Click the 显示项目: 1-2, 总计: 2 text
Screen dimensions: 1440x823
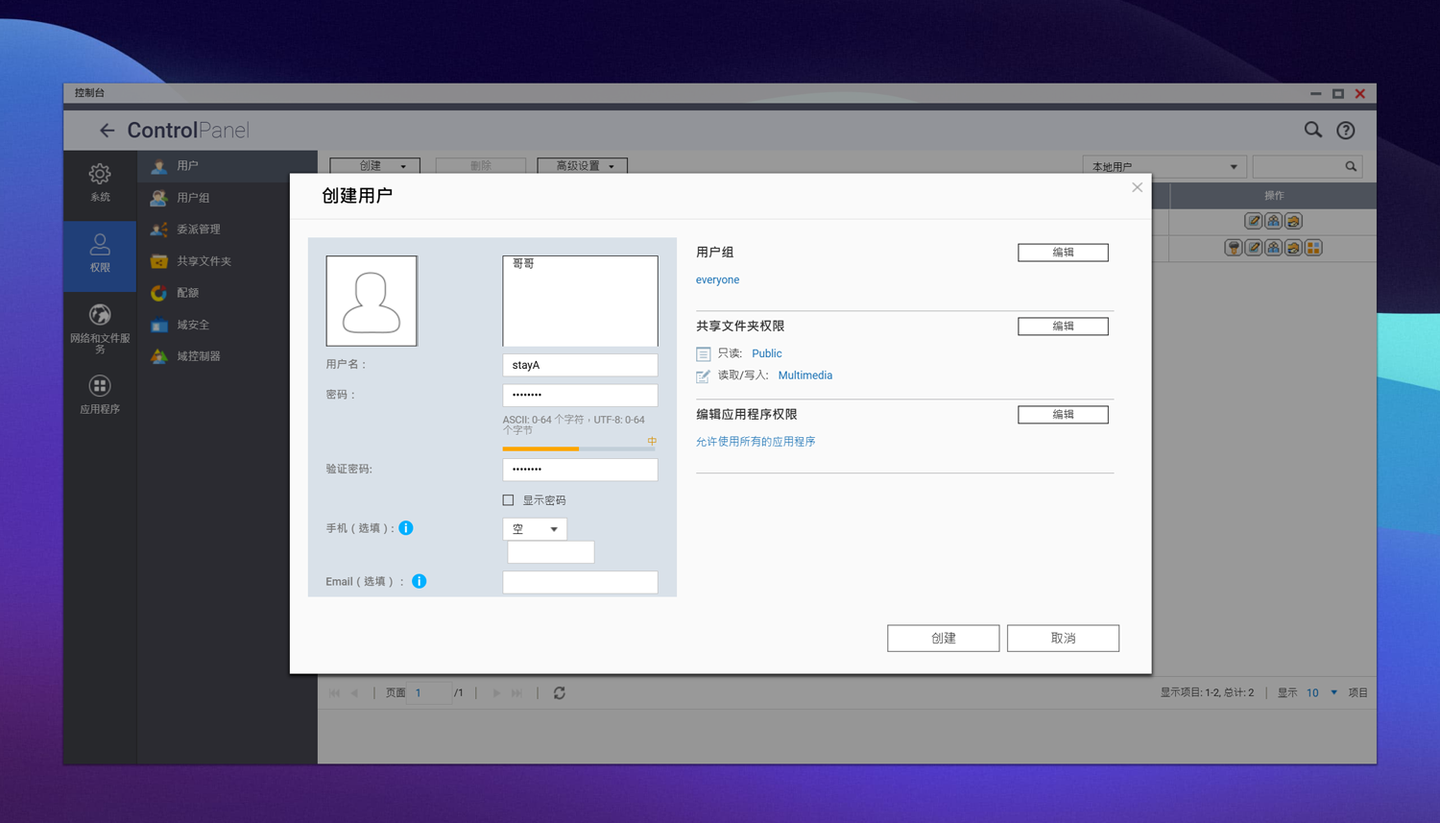coord(1207,693)
